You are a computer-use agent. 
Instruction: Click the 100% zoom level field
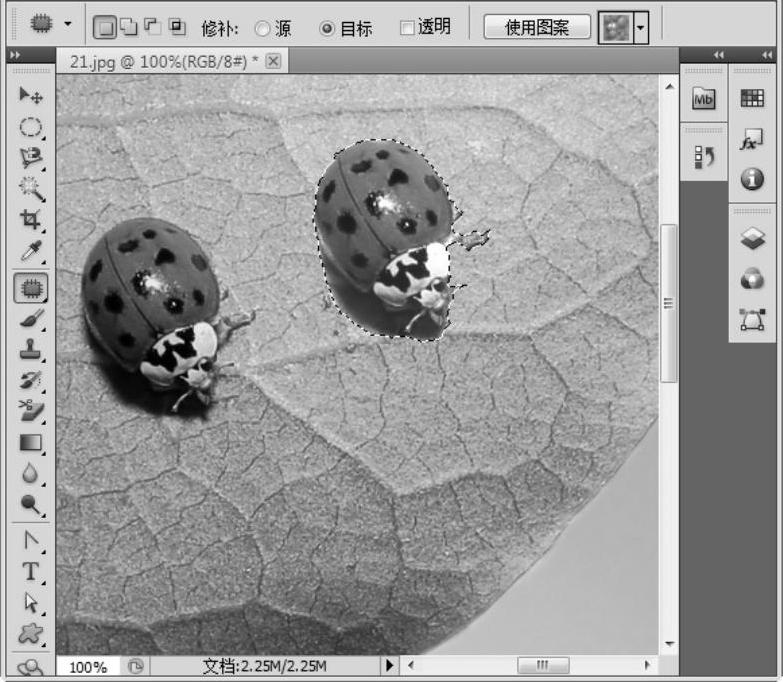point(88,666)
